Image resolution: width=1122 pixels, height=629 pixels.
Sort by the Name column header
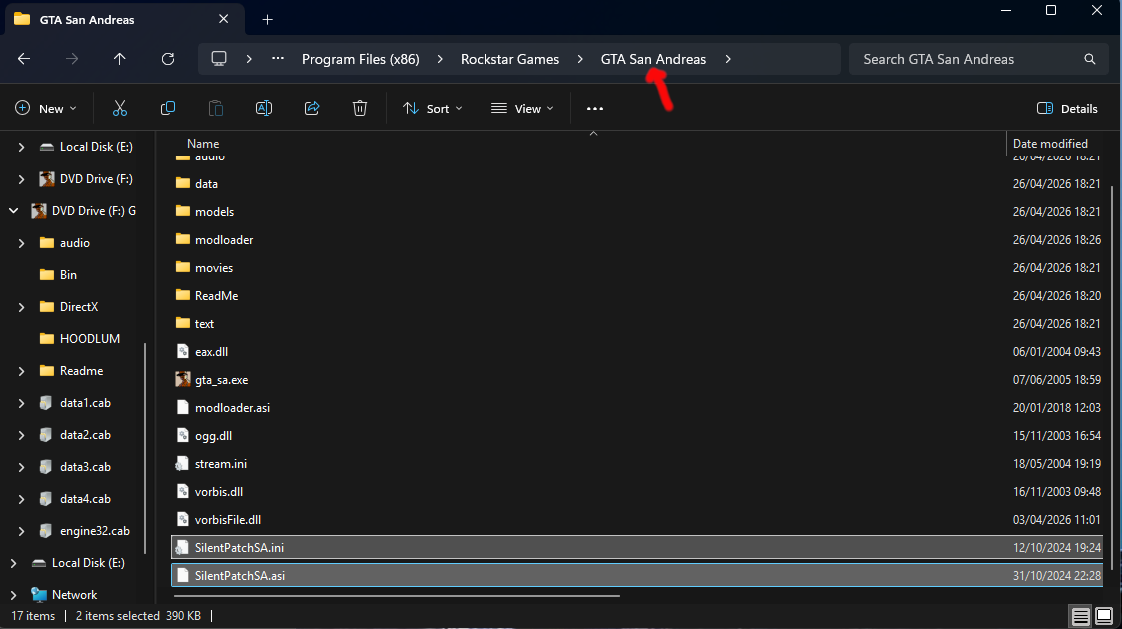tap(203, 144)
